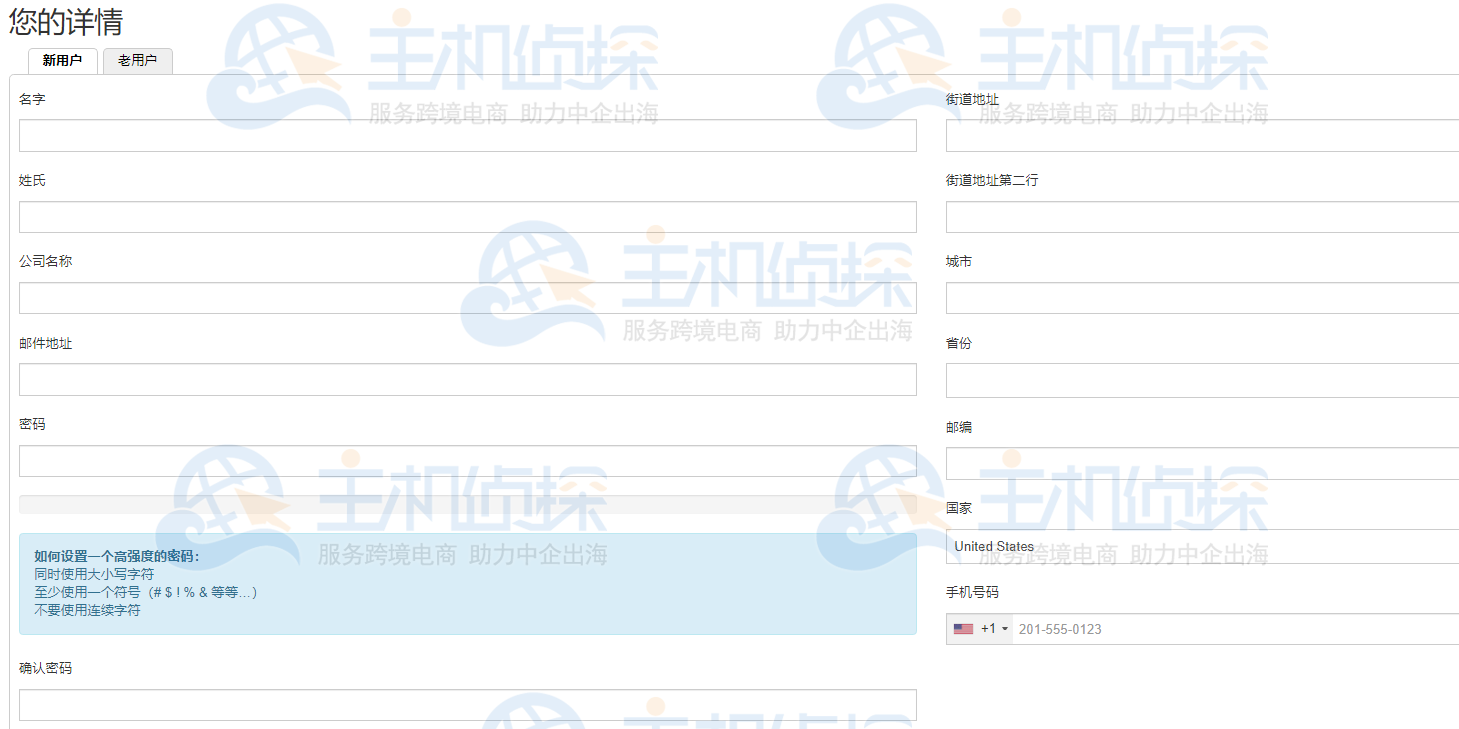Click the 邮编 input field

click(1199, 463)
